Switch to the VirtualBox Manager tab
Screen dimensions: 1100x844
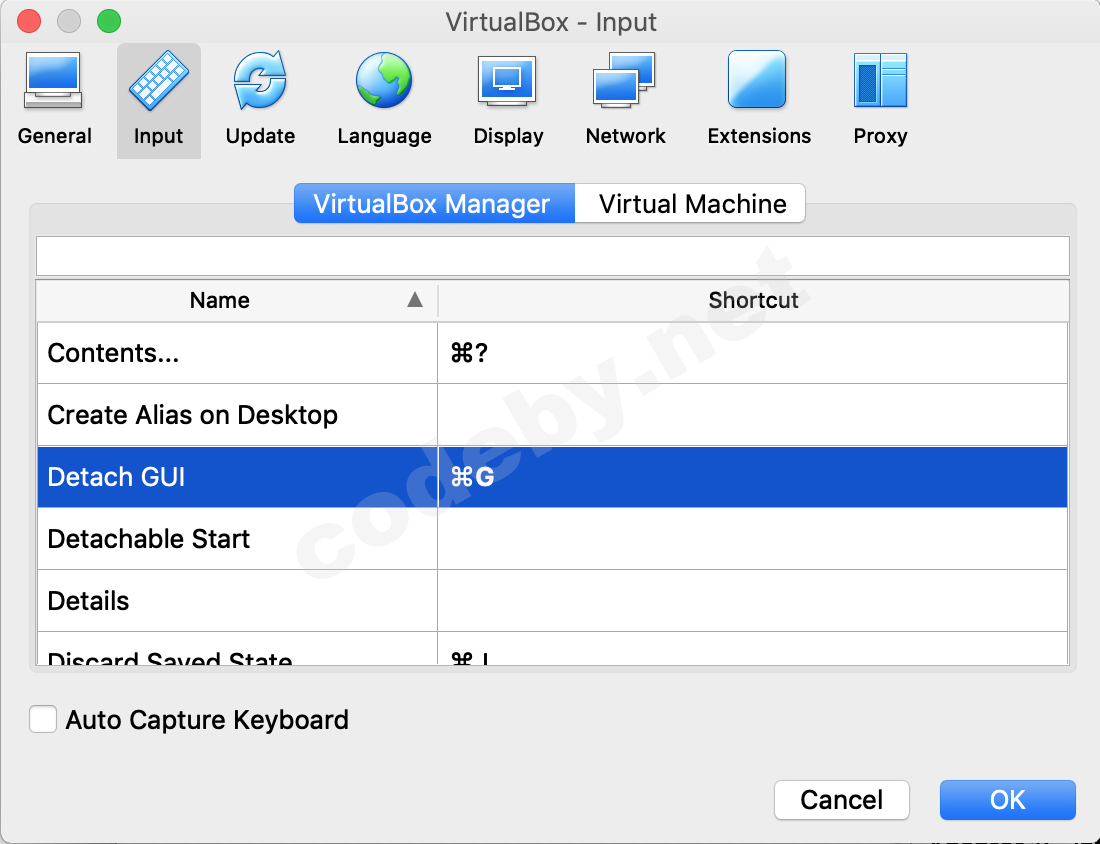(433, 204)
